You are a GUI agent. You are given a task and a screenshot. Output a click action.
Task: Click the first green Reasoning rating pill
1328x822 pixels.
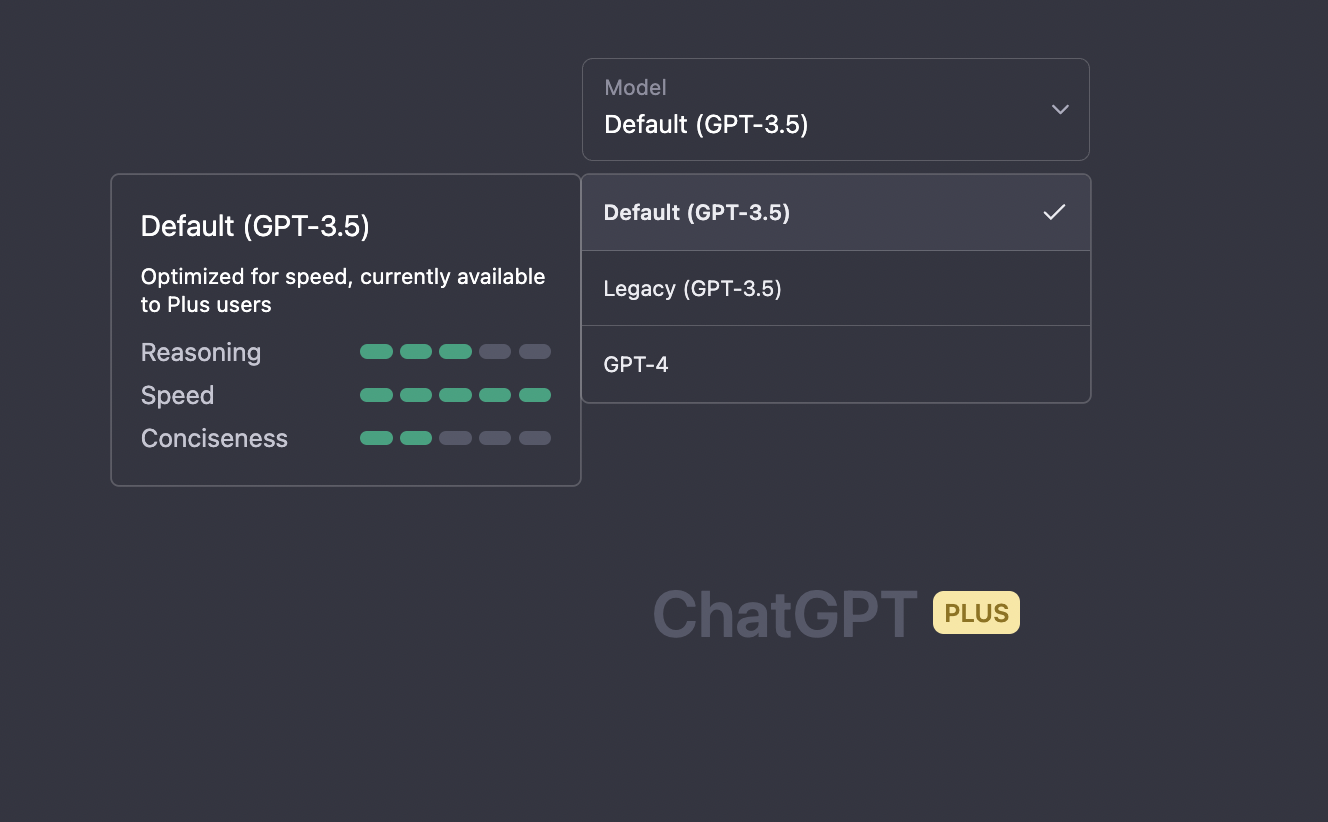click(x=376, y=352)
